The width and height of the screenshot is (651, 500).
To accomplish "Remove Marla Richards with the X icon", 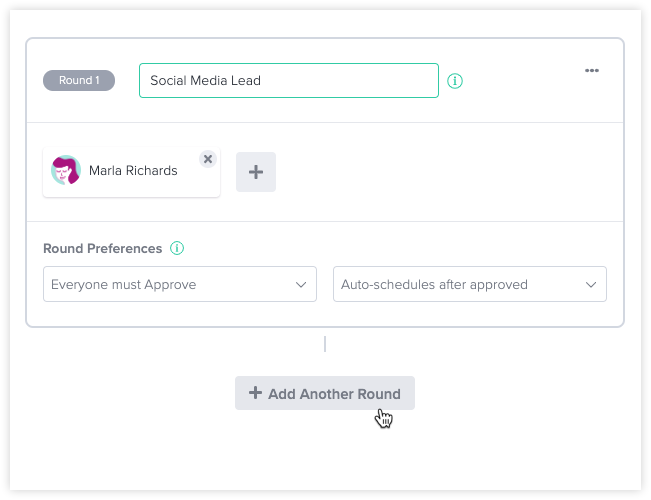I will [x=207, y=159].
